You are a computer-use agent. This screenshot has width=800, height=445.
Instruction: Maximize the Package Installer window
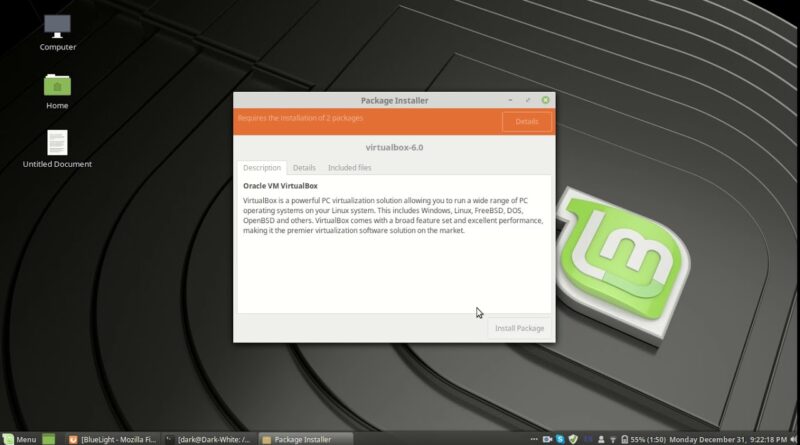point(528,100)
